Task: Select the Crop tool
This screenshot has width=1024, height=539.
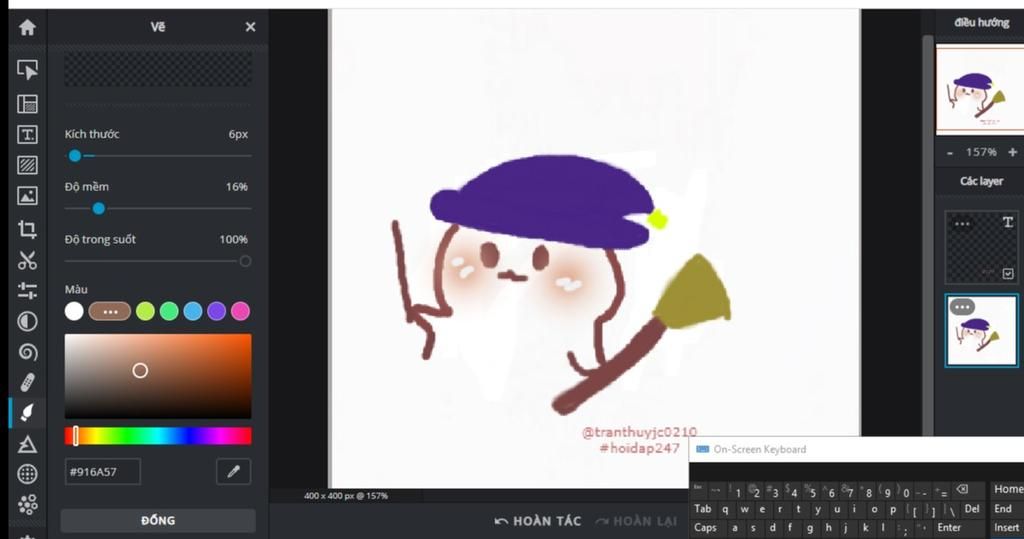Action: point(27,229)
